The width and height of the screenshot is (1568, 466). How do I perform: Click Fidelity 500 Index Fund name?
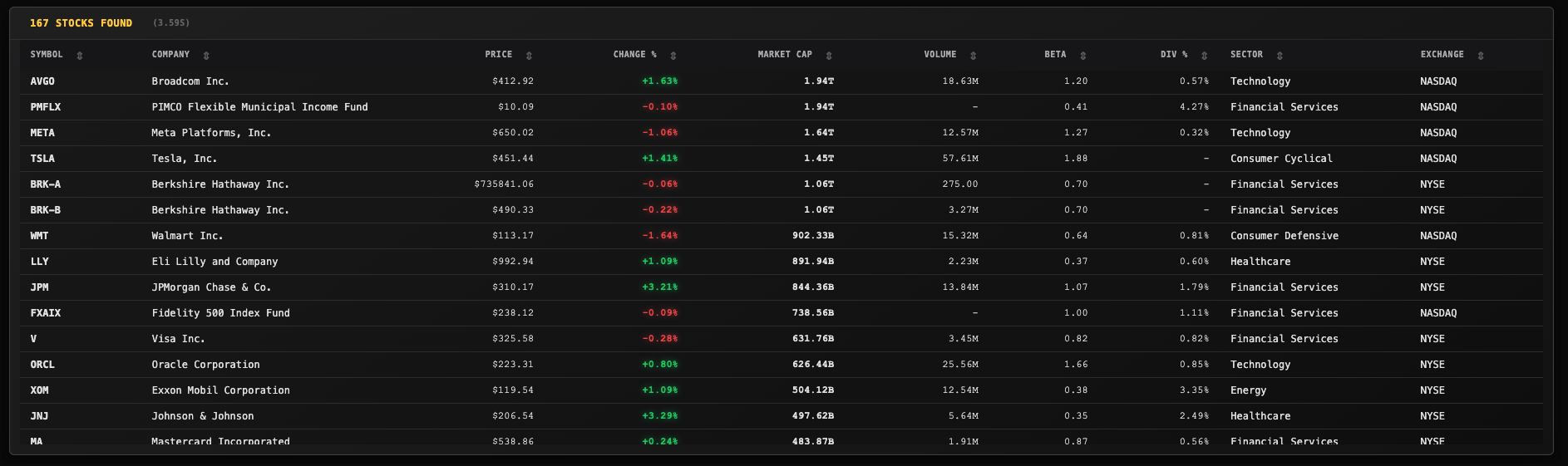(220, 313)
